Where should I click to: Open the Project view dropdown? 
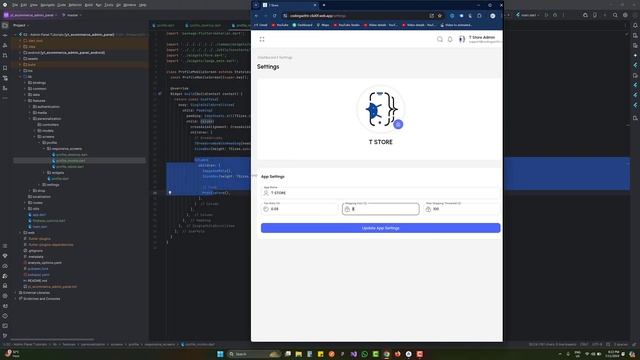21,25
